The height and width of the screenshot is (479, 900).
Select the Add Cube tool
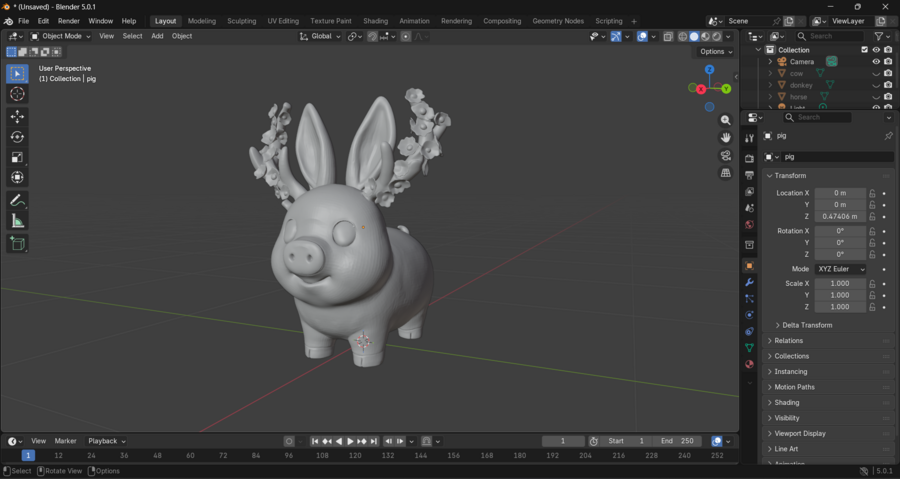click(17, 243)
